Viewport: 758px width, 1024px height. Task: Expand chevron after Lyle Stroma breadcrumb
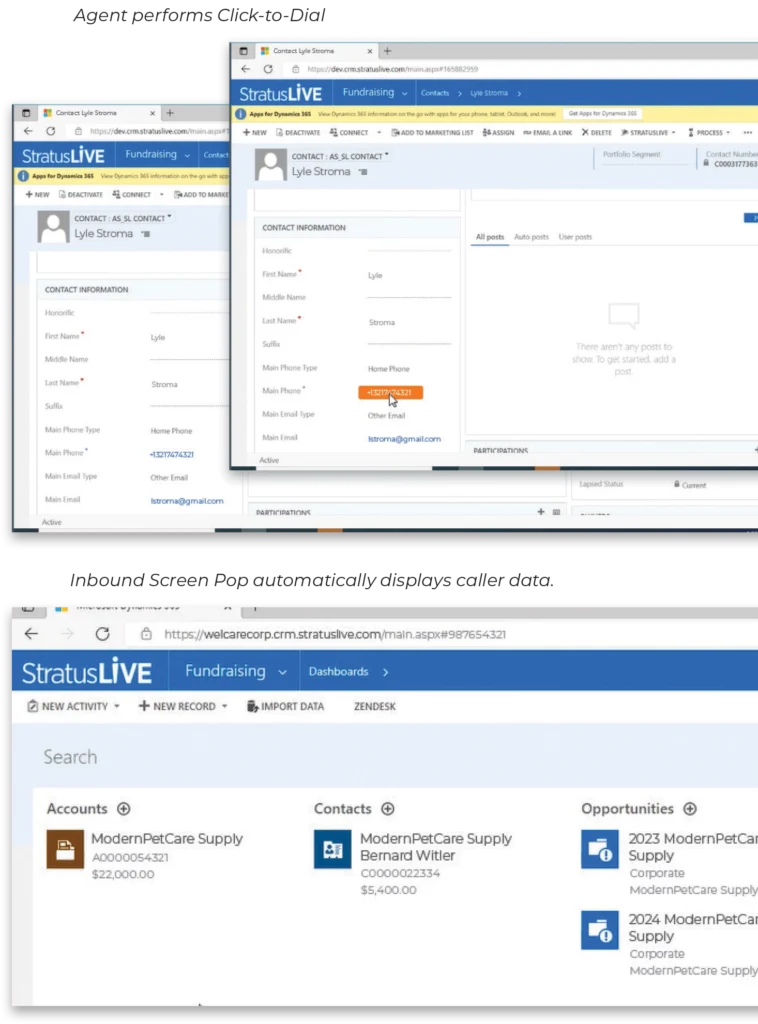point(519,93)
